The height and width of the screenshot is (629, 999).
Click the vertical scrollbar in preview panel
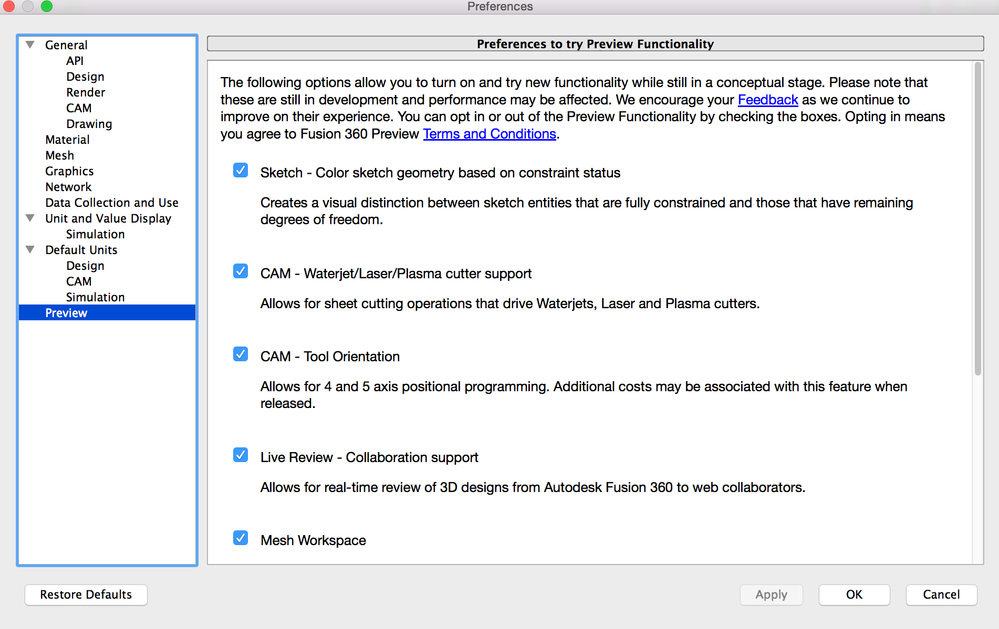977,219
